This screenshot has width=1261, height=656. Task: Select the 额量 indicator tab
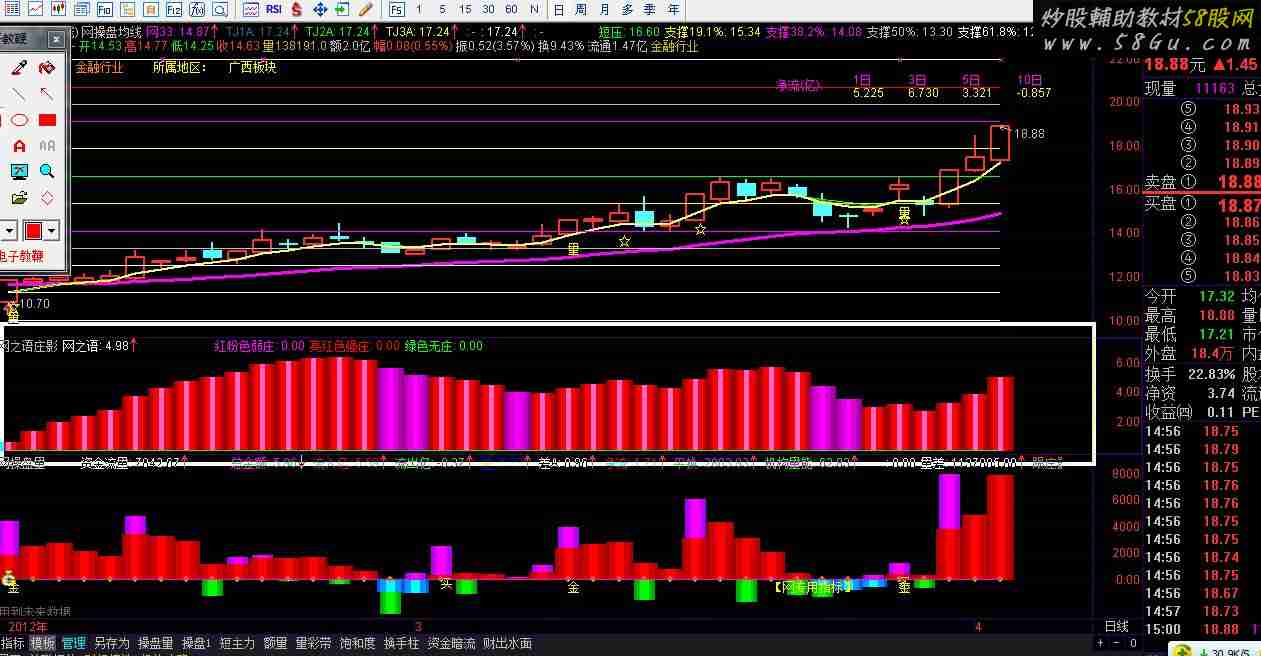tap(275, 643)
